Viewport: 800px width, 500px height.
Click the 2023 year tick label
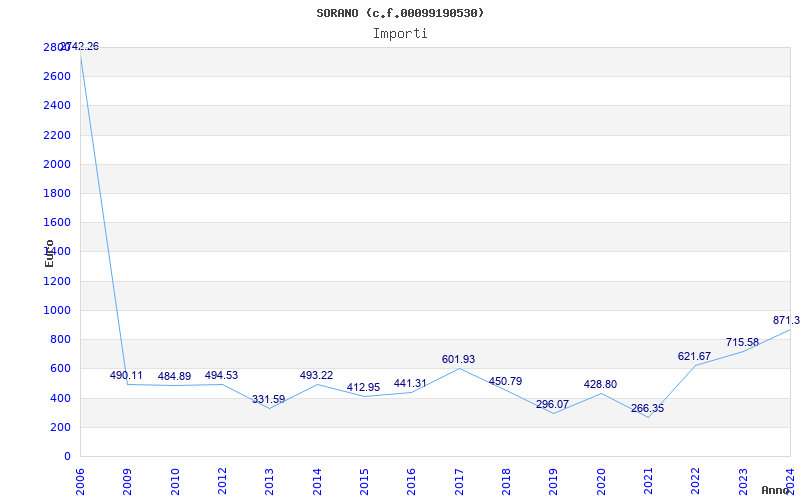click(x=743, y=482)
